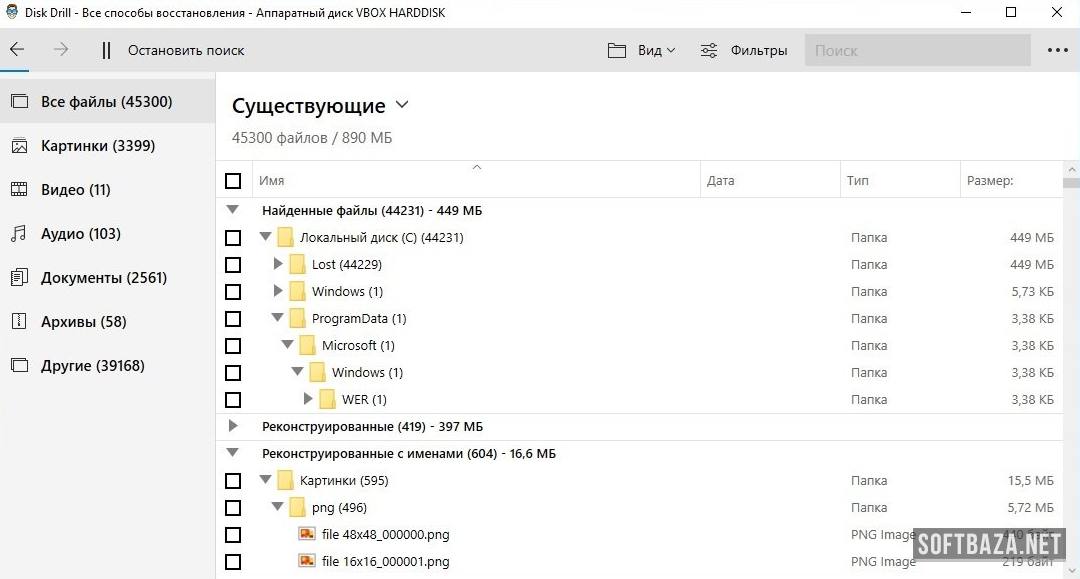Select Pictures category icon in sidebar
Image resolution: width=1080 pixels, height=579 pixels.
click(x=19, y=146)
